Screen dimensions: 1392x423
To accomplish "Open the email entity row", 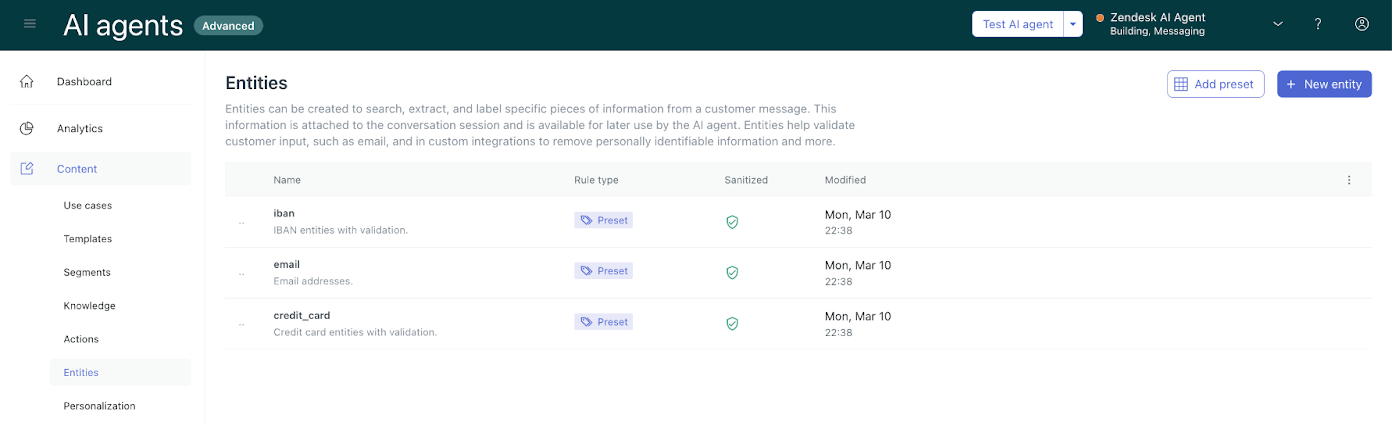I will 287,265.
